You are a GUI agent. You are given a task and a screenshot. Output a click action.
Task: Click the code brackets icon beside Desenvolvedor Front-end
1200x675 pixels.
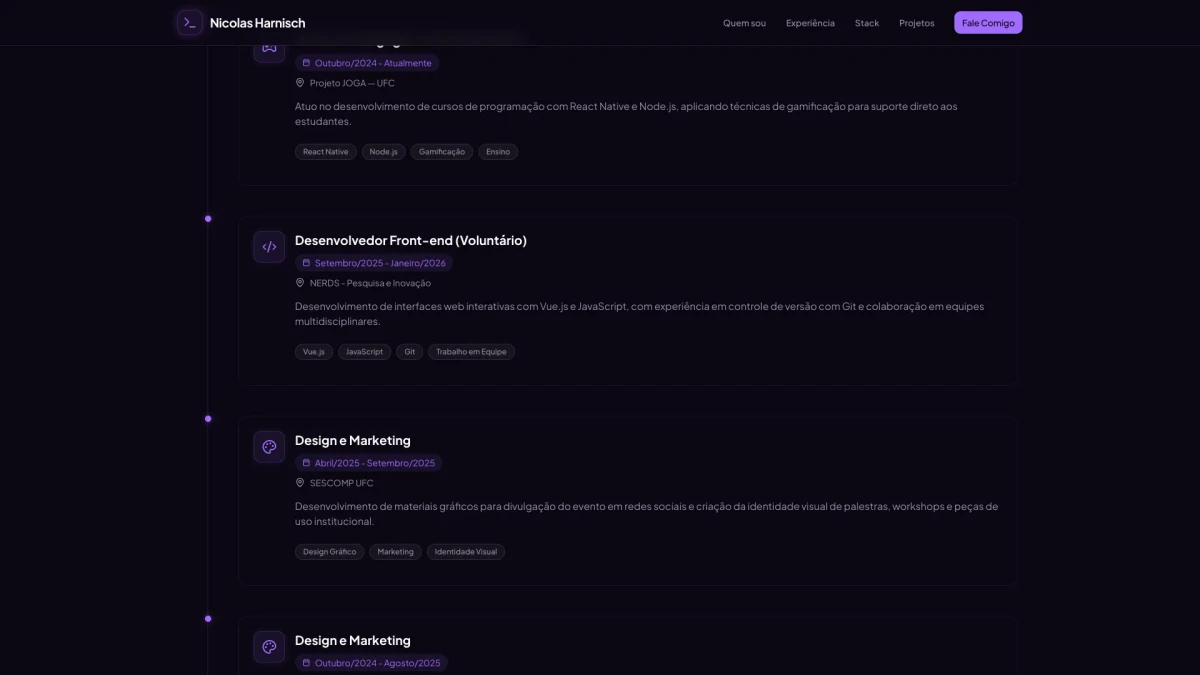click(x=269, y=247)
